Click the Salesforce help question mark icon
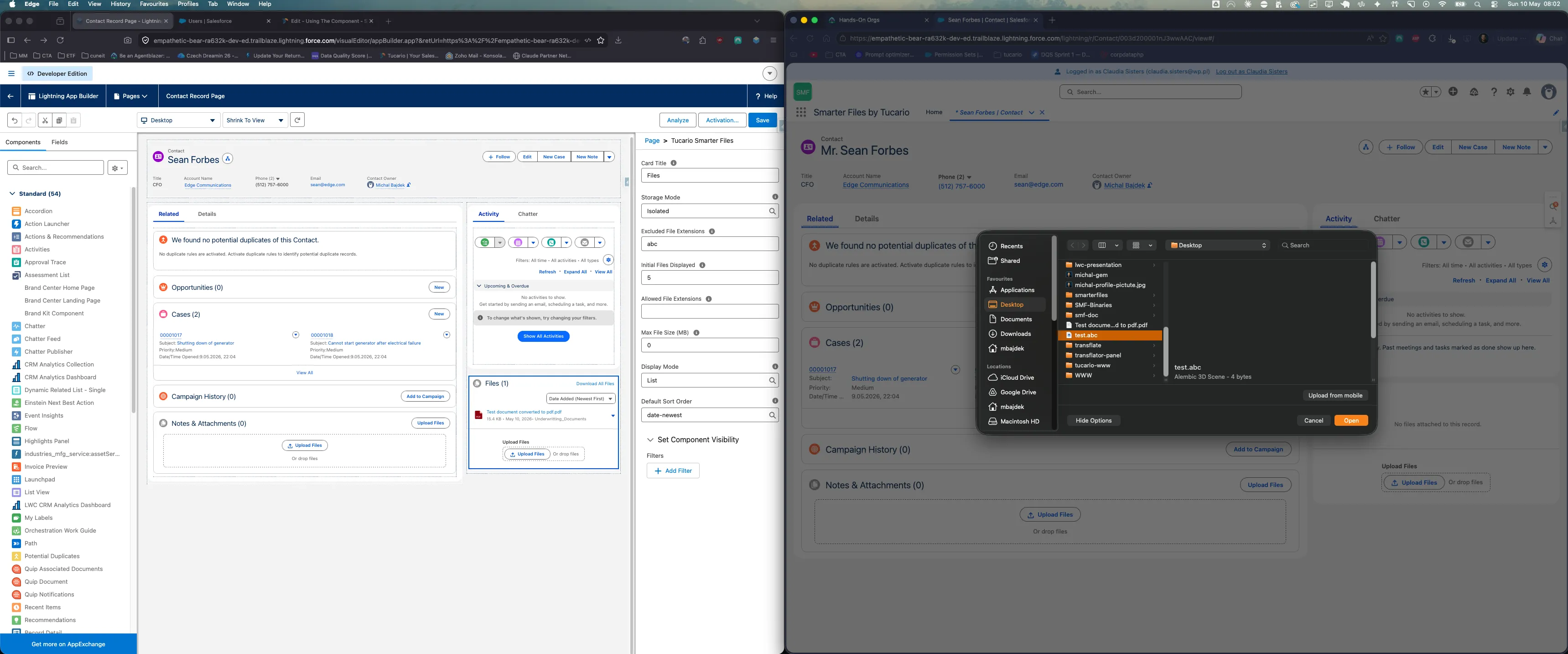The width and height of the screenshot is (1568, 654). coord(1494,92)
